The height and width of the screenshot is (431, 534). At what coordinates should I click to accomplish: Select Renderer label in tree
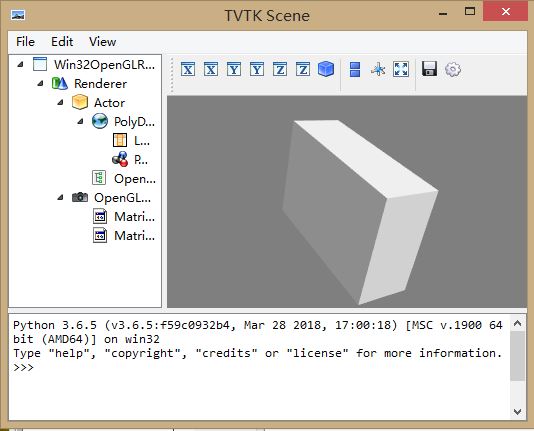tap(100, 84)
